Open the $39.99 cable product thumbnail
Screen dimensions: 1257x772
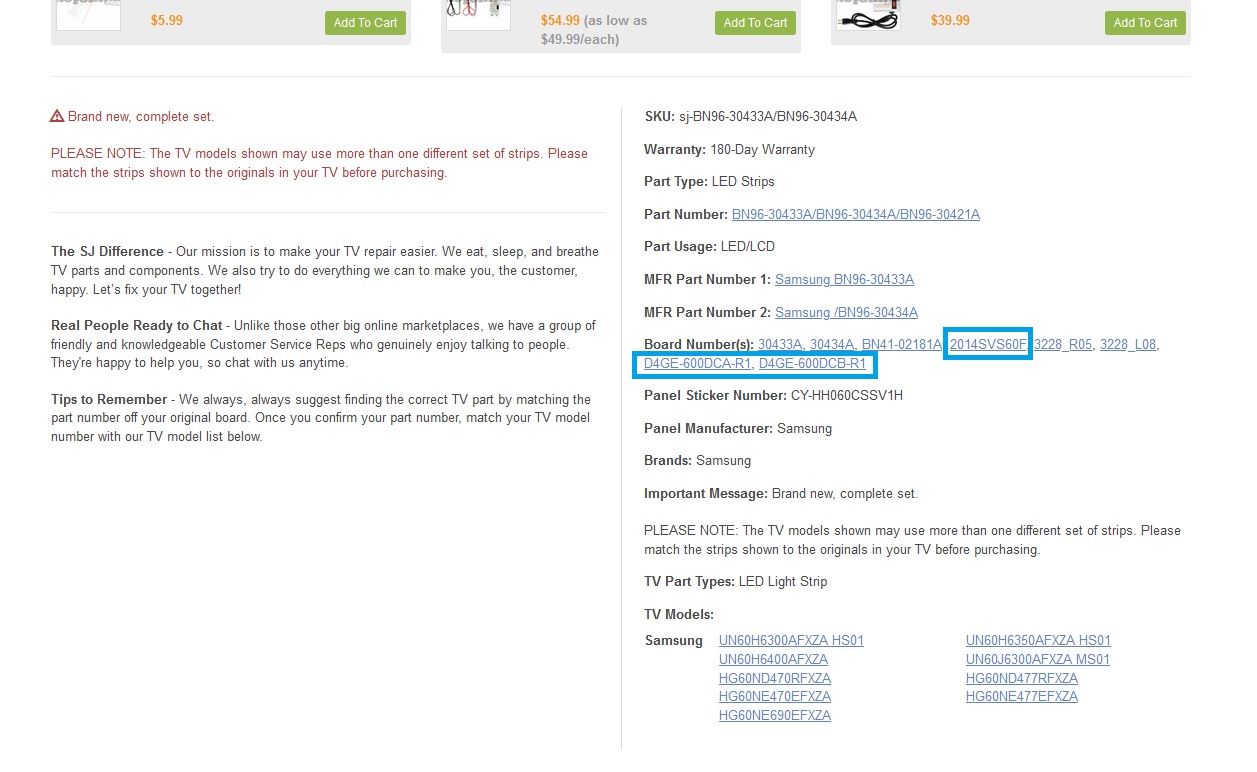tap(868, 15)
